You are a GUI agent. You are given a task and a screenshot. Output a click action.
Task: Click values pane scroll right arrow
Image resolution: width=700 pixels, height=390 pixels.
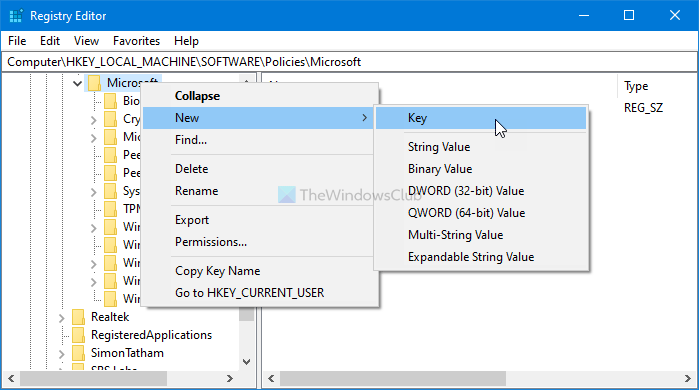[x=688, y=378]
